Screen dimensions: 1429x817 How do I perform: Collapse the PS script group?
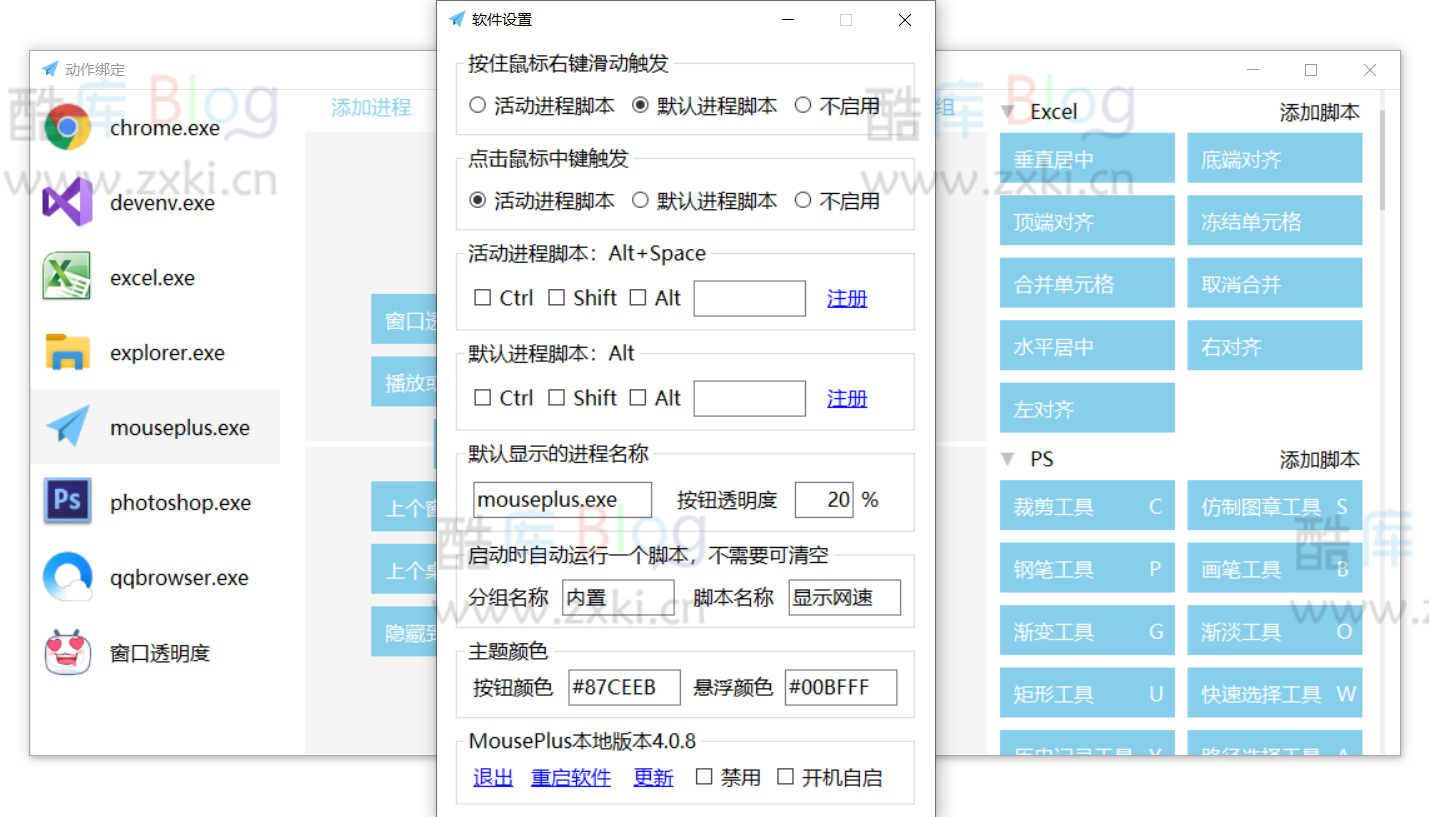1007,459
